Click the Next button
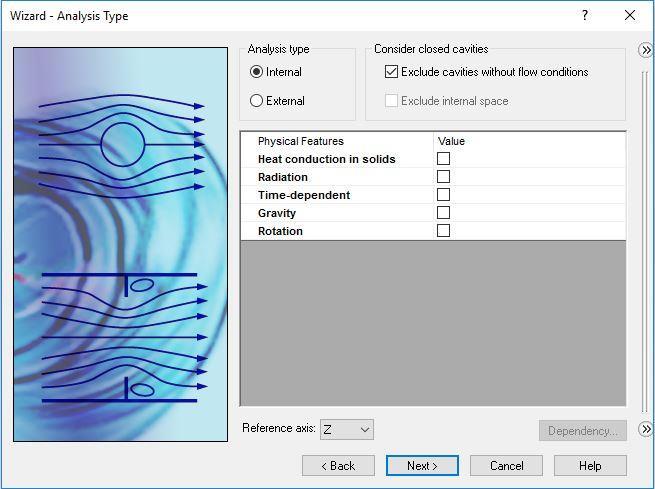Screen dimensions: 655x489 [422, 466]
